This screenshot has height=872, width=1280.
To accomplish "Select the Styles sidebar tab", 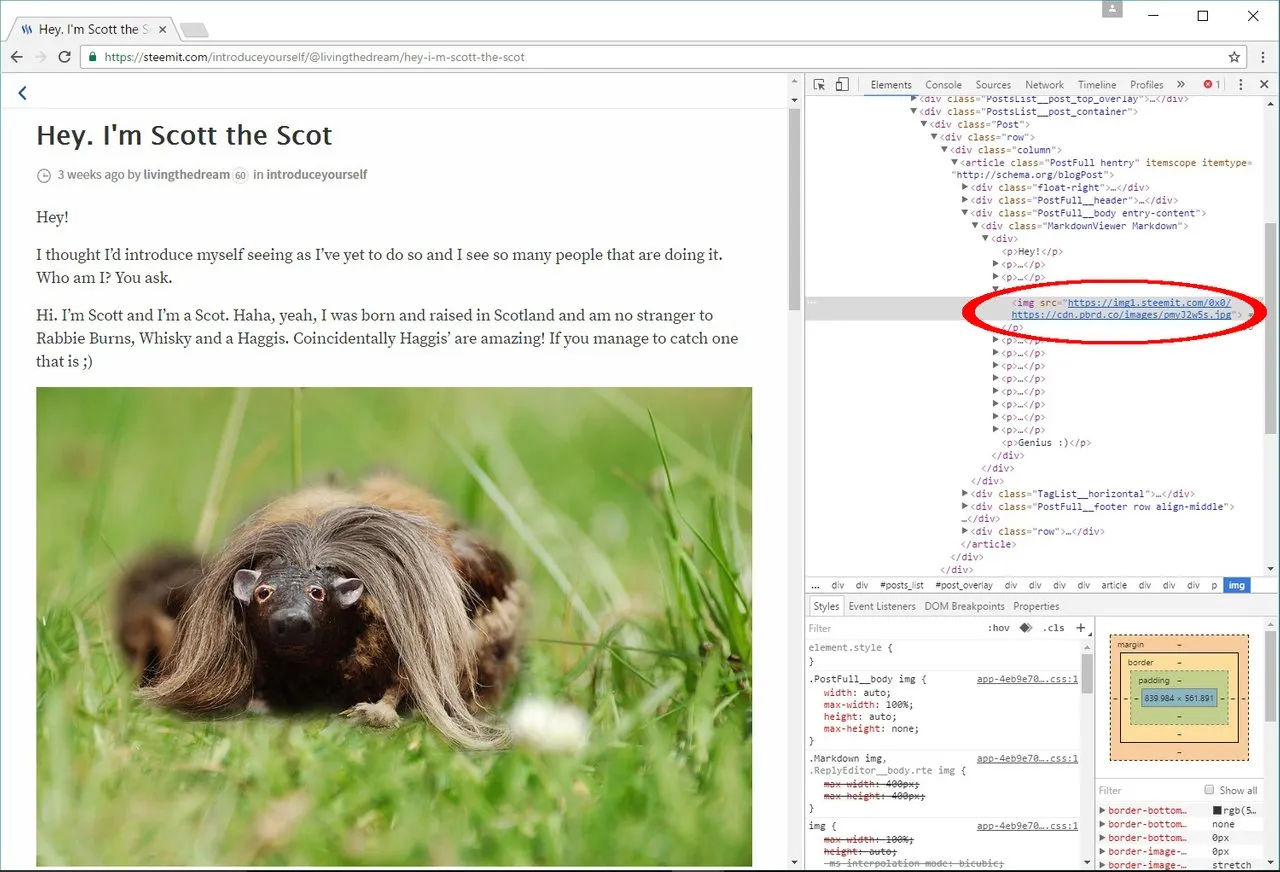I will coord(826,606).
